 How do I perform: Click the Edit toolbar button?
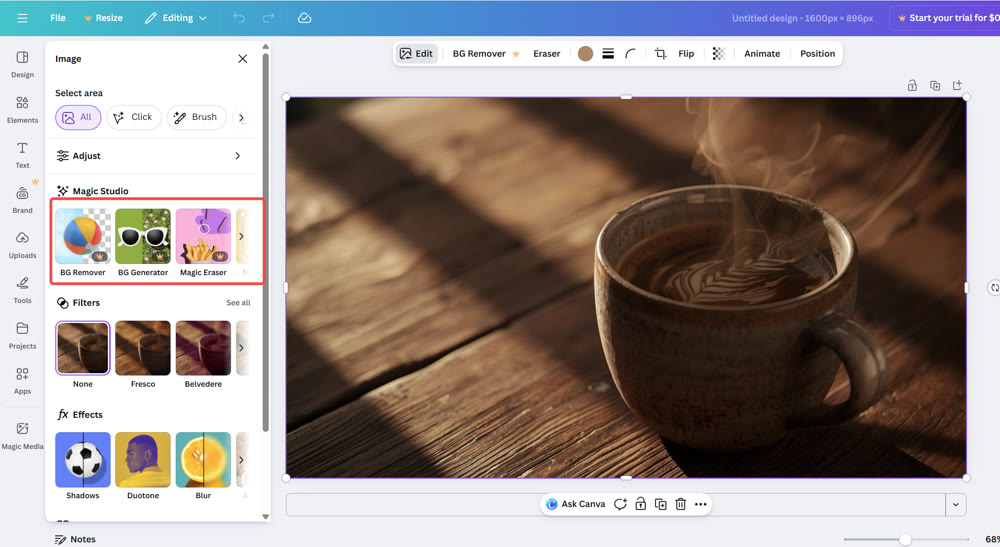coord(416,54)
